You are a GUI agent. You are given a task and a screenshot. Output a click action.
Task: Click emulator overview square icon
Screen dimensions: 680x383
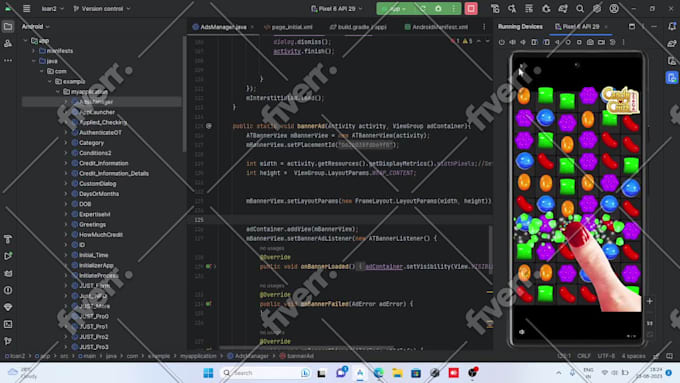click(x=579, y=42)
